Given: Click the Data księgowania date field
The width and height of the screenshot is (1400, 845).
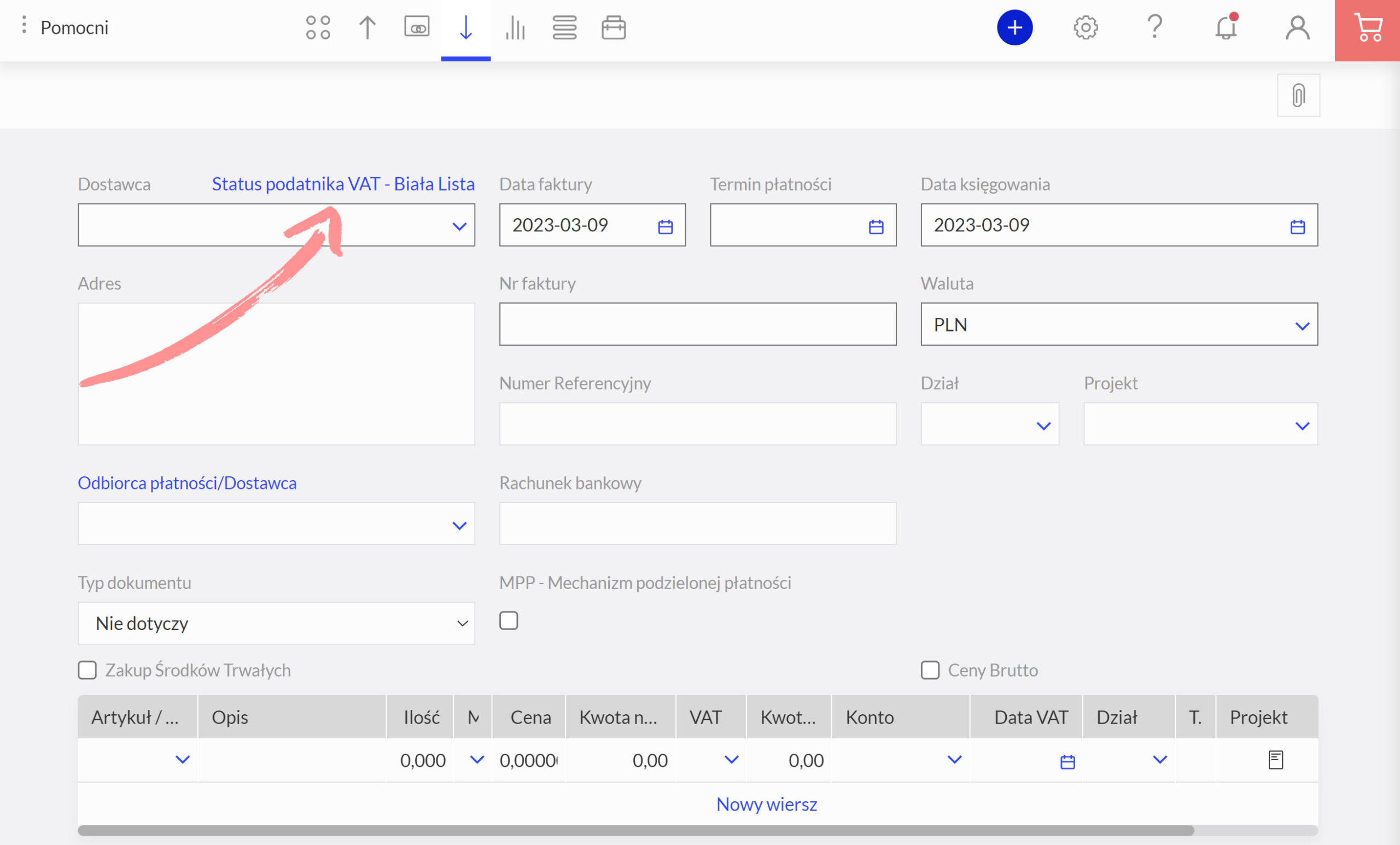Looking at the screenshot, I should [1119, 225].
